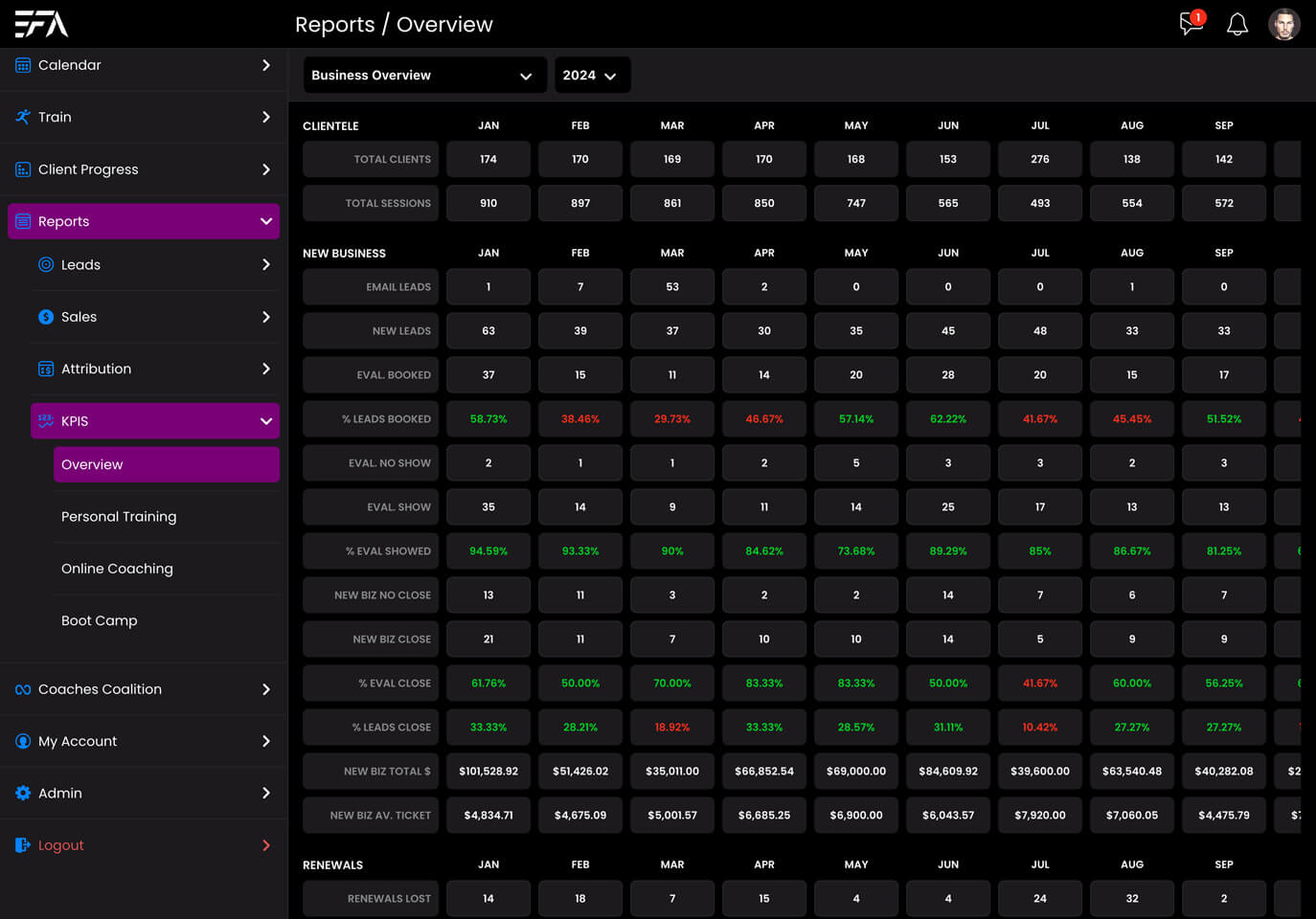Click the notification bell icon
Image resolution: width=1316 pixels, height=919 pixels.
pos(1237,24)
